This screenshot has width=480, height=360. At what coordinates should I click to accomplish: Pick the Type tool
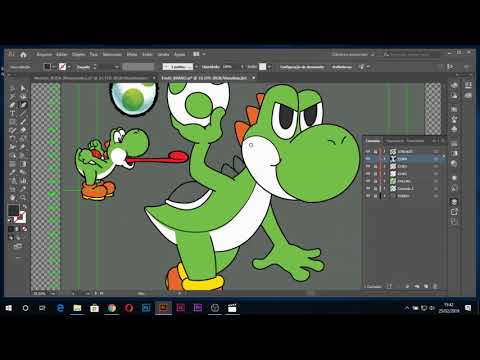12,113
